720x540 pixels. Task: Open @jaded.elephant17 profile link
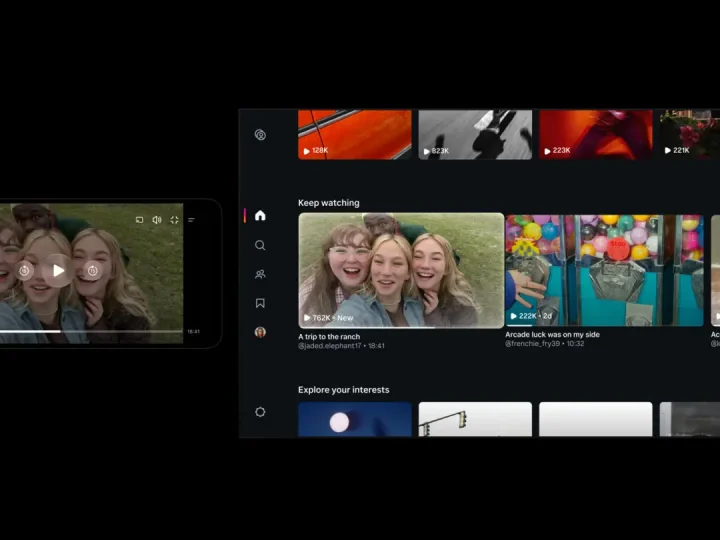[330, 346]
